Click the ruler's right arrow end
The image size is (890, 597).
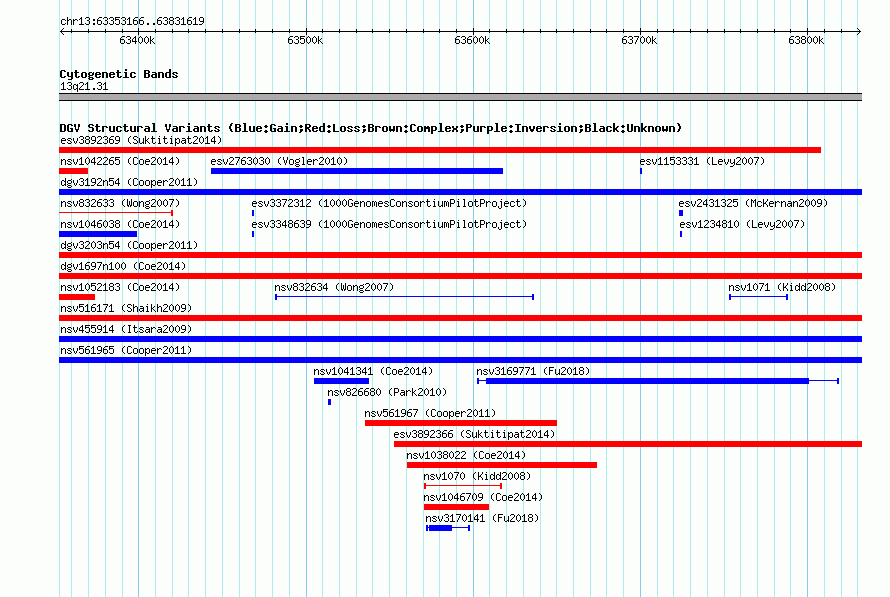click(859, 32)
